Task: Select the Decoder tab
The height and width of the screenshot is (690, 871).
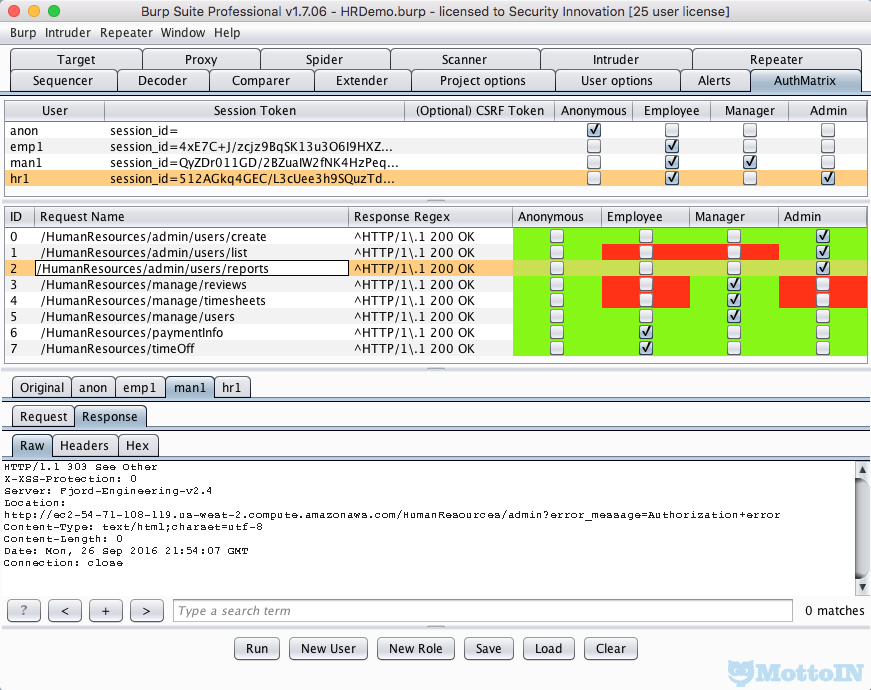Action: (162, 81)
